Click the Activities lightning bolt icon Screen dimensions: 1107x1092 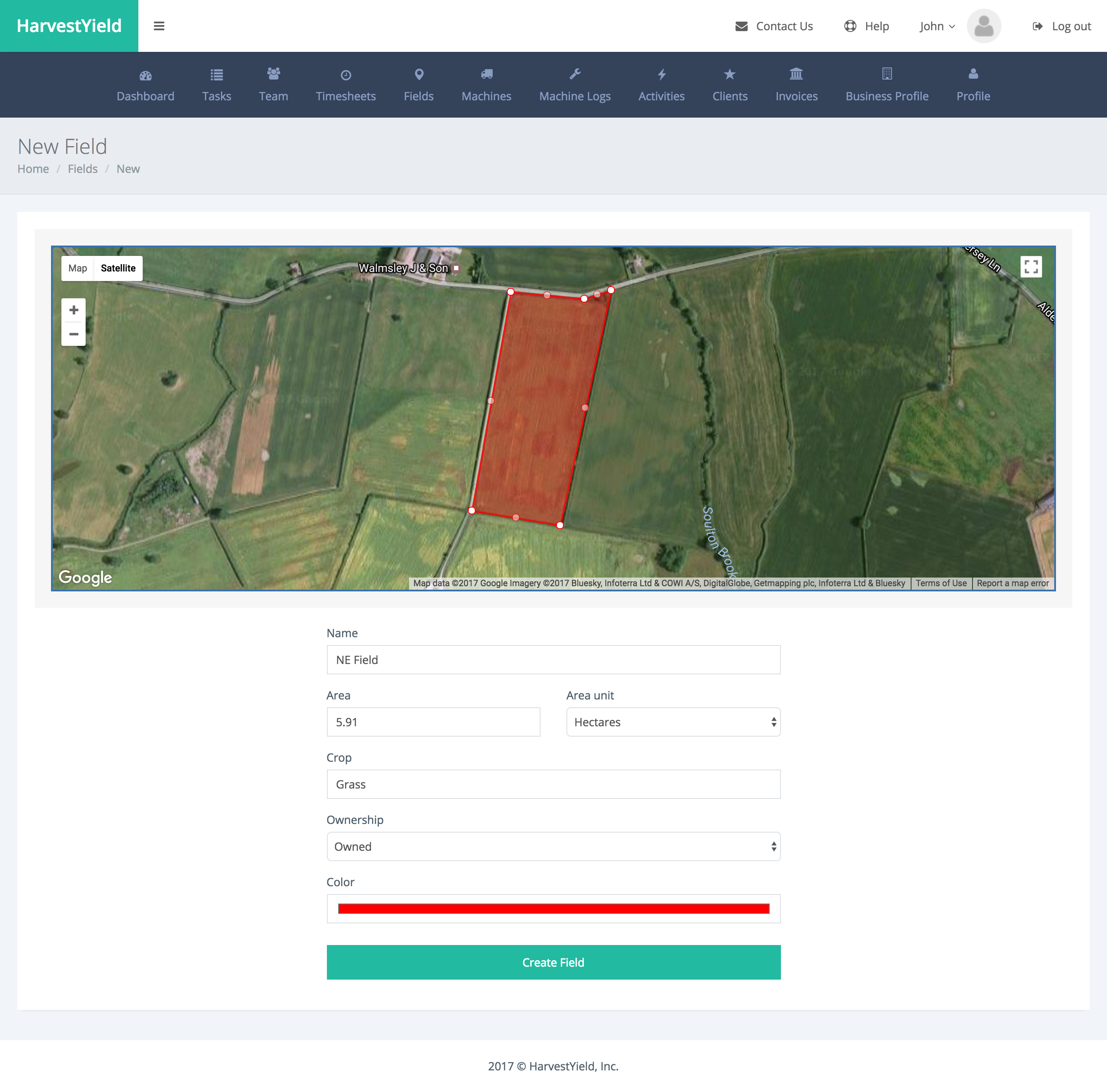pos(661,74)
